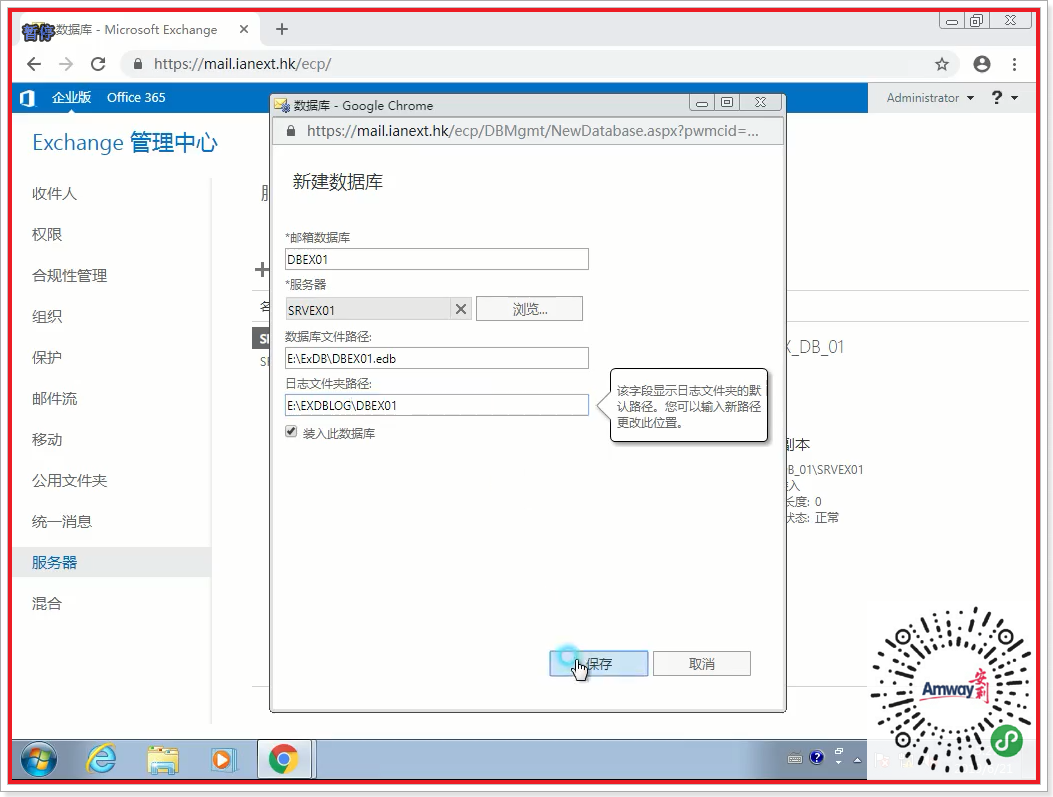Open a new browser tab
The height and width of the screenshot is (797, 1053).
pyautogui.click(x=282, y=29)
